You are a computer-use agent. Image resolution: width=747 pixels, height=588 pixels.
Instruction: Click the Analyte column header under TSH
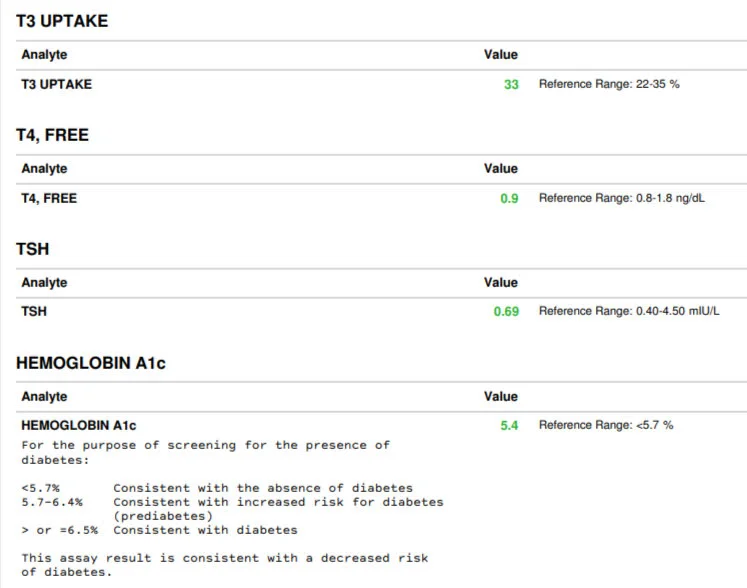44,283
